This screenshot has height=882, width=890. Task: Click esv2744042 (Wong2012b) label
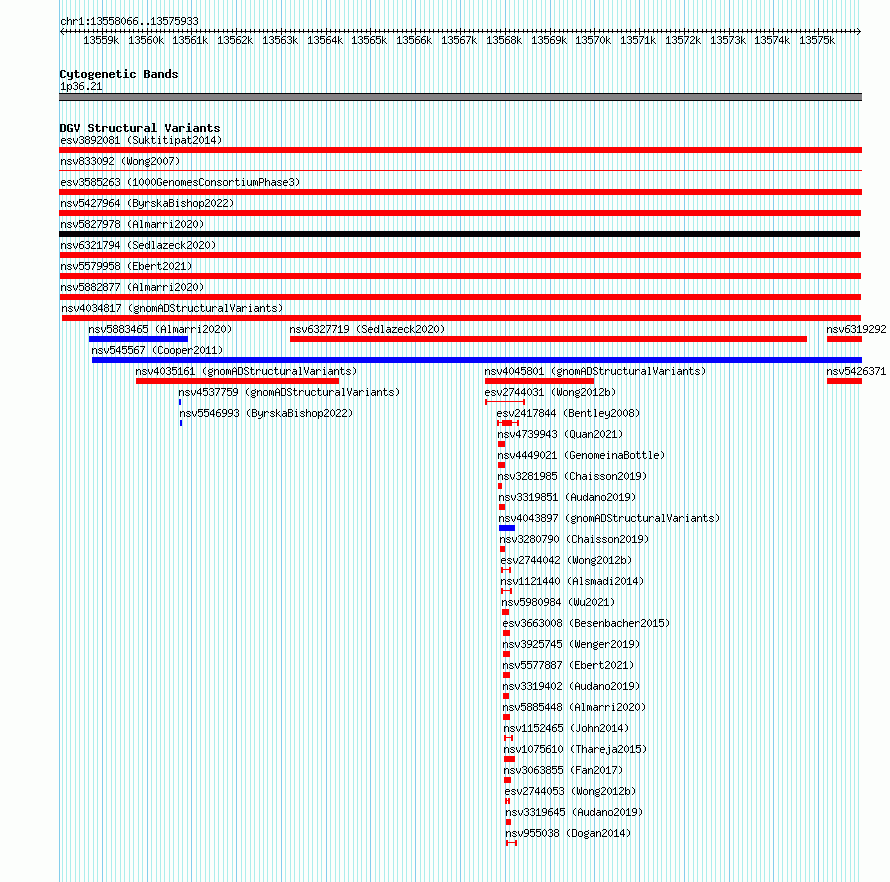[566, 560]
